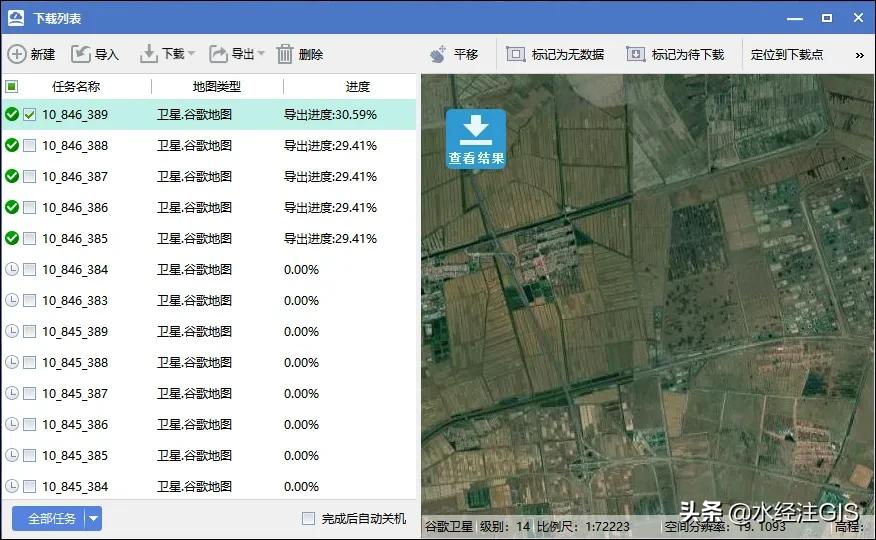This screenshot has width=876, height=540.
Task: Enable 完成后自动关机 checkbox
Action: click(x=308, y=519)
